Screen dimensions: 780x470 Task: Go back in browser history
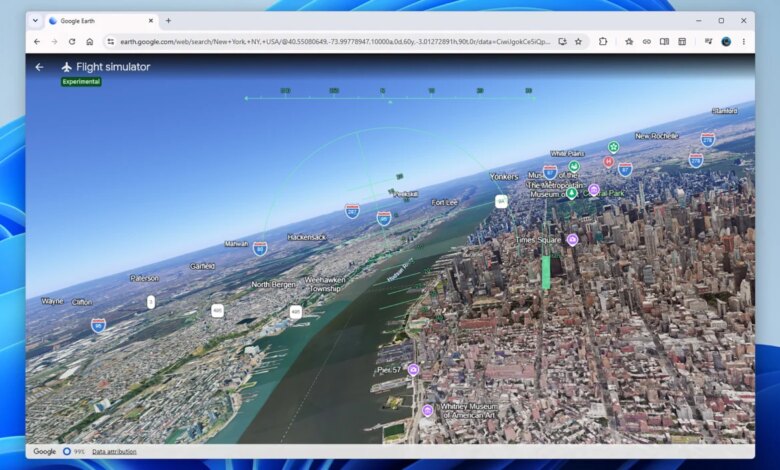coord(37,42)
